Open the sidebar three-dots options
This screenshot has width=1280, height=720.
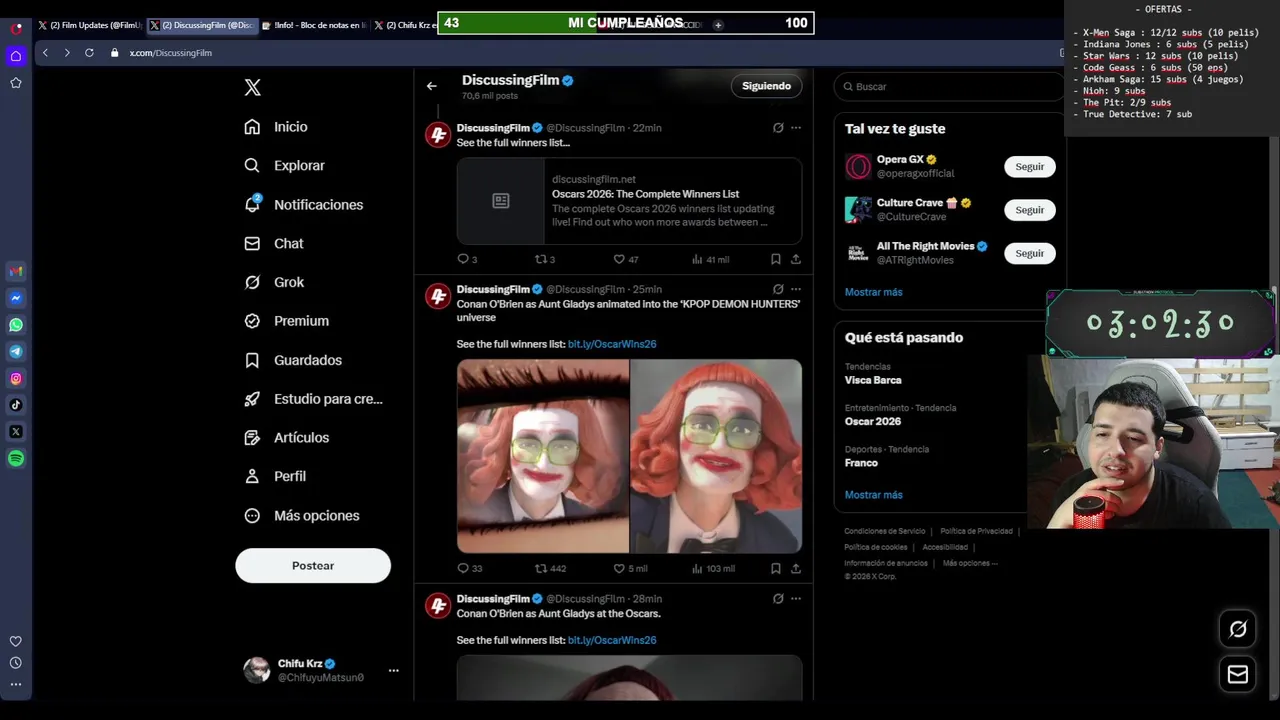click(x=16, y=685)
